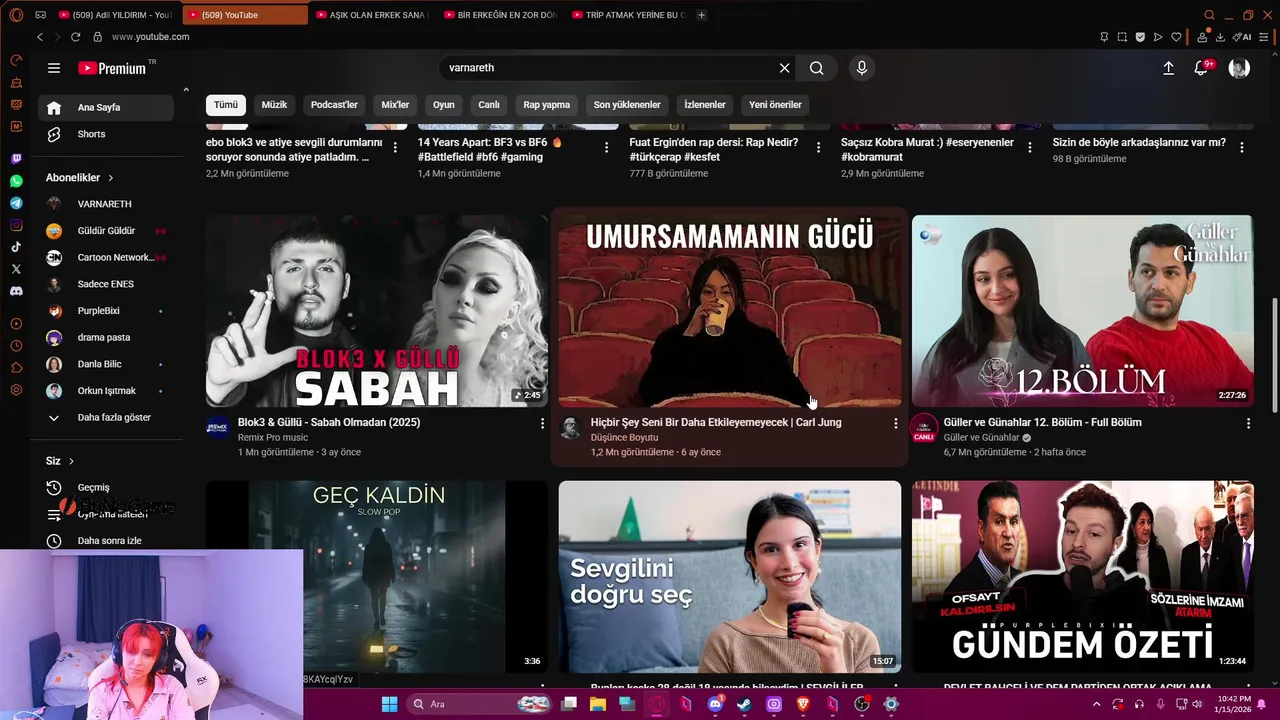
Task: Play the UMURSAMAMANIN GÜCÜ video thumbnail
Action: [x=730, y=311]
